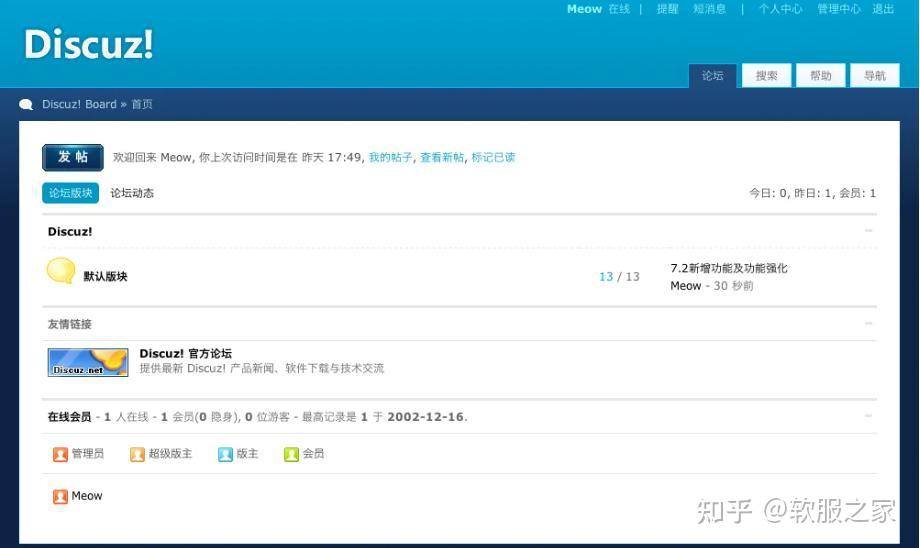Open the 短消息 link
920x548 pixels.
(x=709, y=9)
